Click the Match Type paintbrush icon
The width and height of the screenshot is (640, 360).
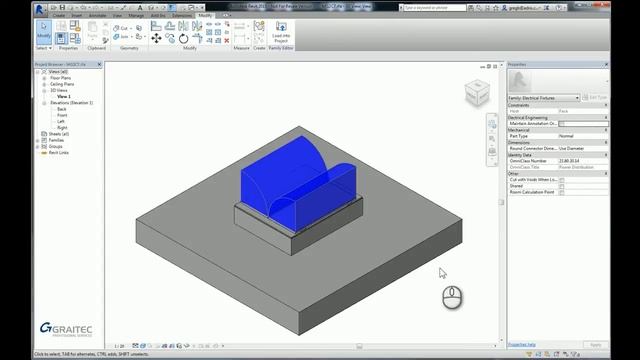pos(105,40)
